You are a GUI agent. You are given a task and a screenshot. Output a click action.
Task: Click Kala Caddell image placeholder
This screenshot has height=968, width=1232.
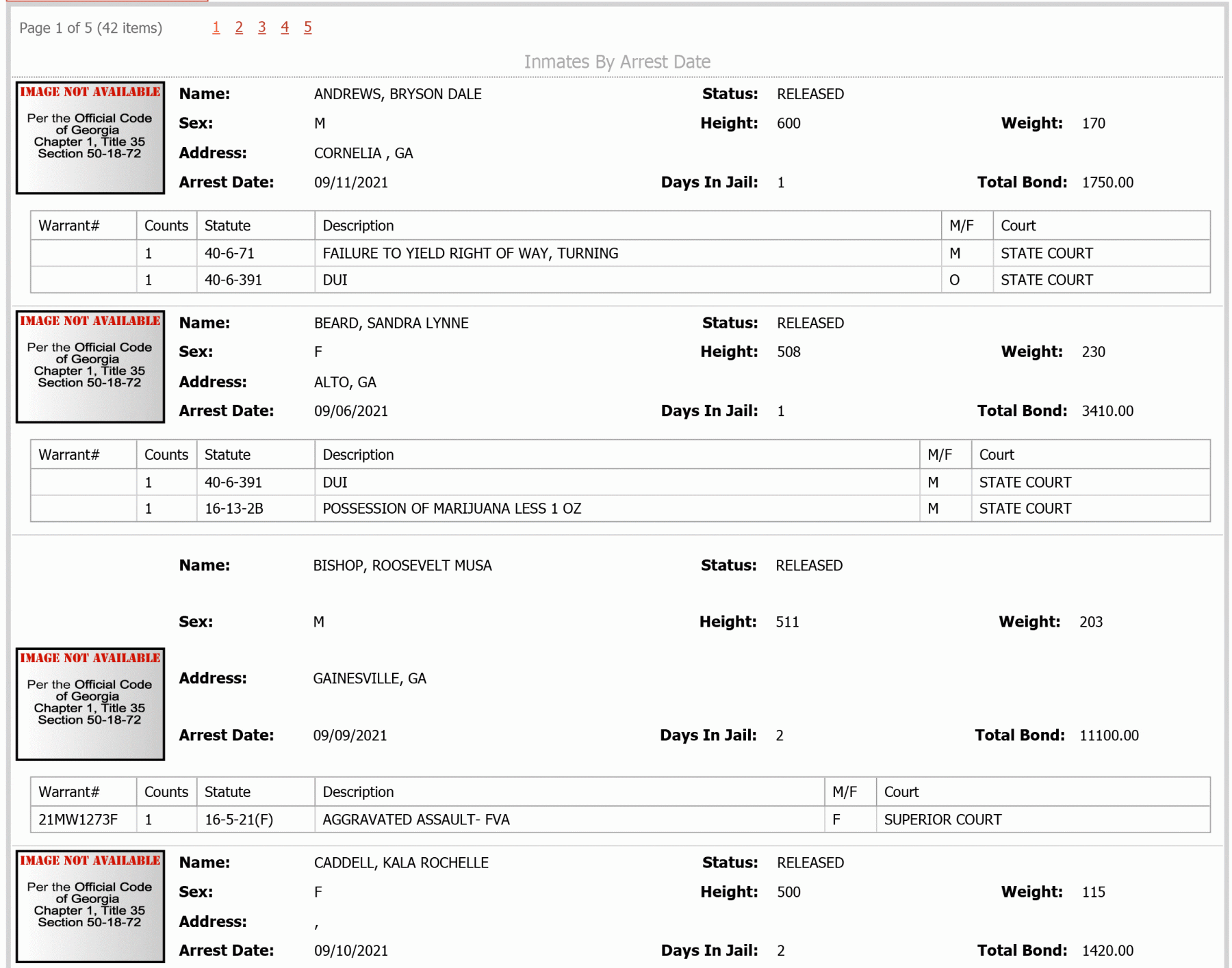click(90, 906)
